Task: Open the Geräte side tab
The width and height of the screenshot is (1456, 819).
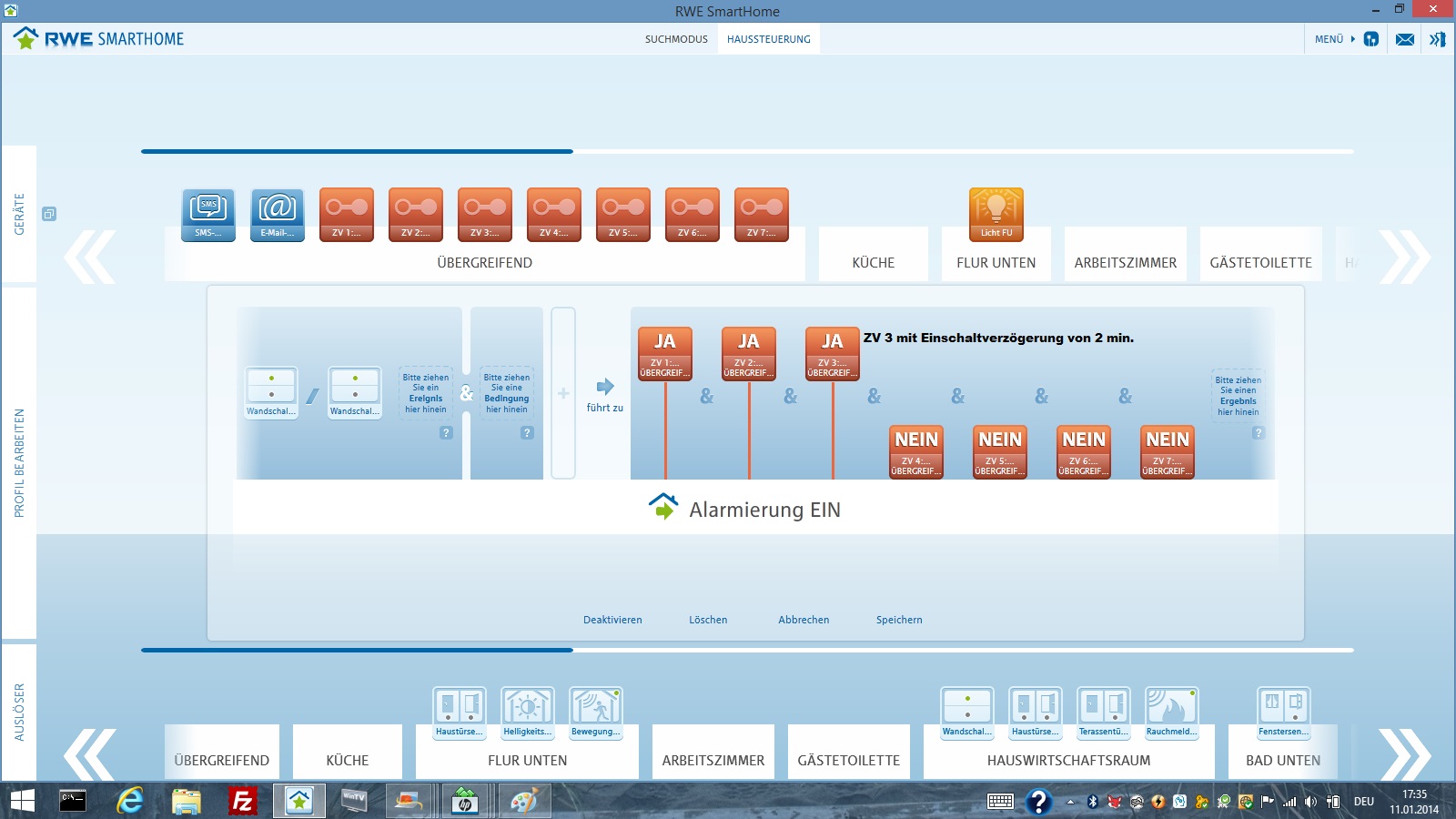Action: pos(19,214)
